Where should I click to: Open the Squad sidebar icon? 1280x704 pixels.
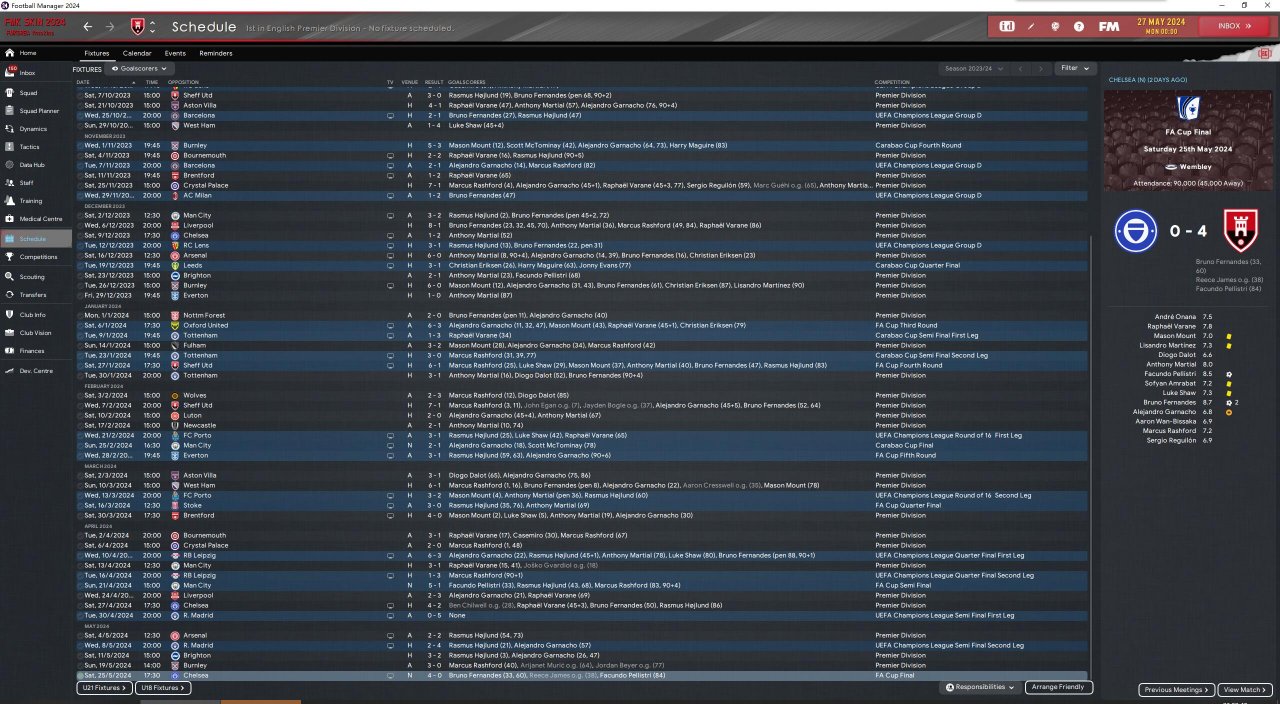pyautogui.click(x=10, y=92)
